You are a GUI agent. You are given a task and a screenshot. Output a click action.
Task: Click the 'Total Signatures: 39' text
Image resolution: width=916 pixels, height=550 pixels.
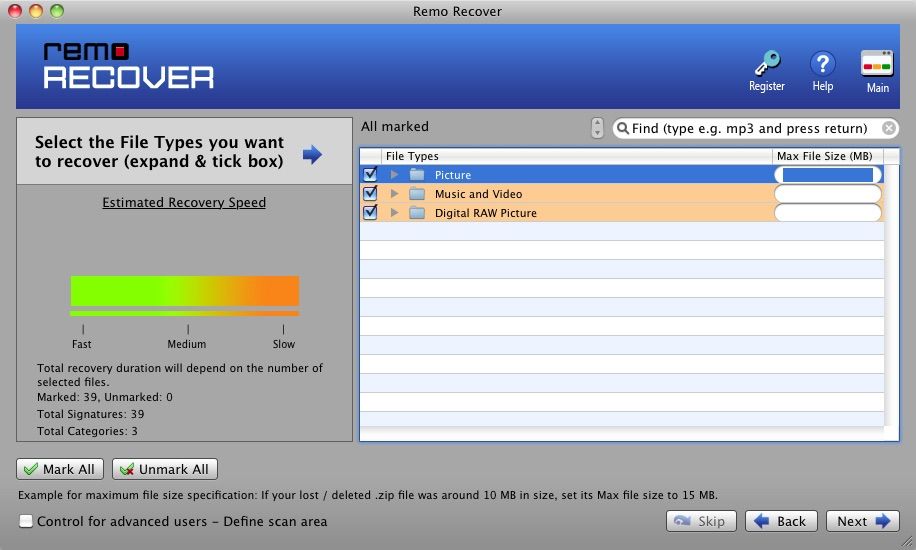[x=91, y=414]
